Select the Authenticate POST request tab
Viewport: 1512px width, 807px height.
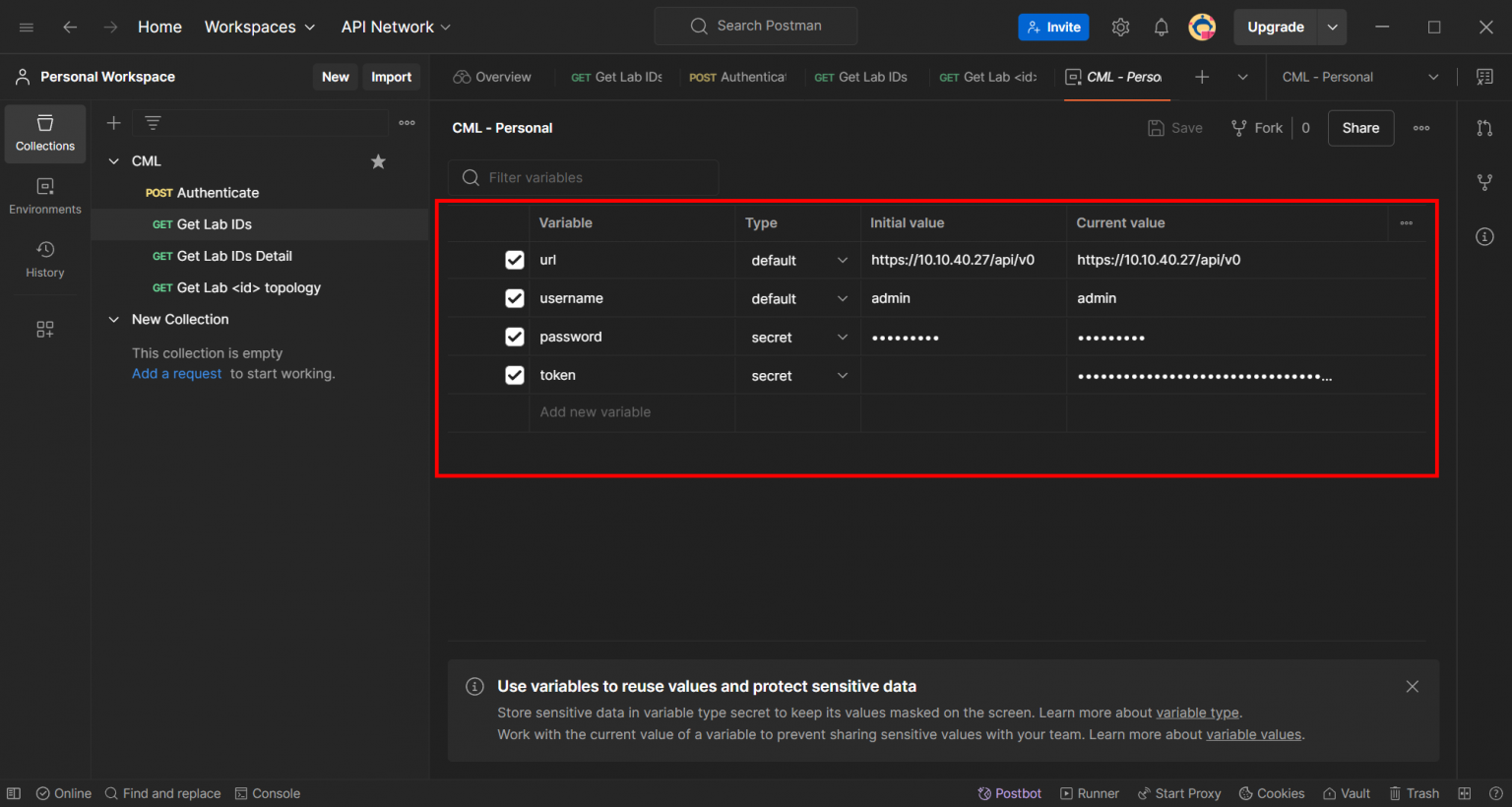[x=737, y=77]
